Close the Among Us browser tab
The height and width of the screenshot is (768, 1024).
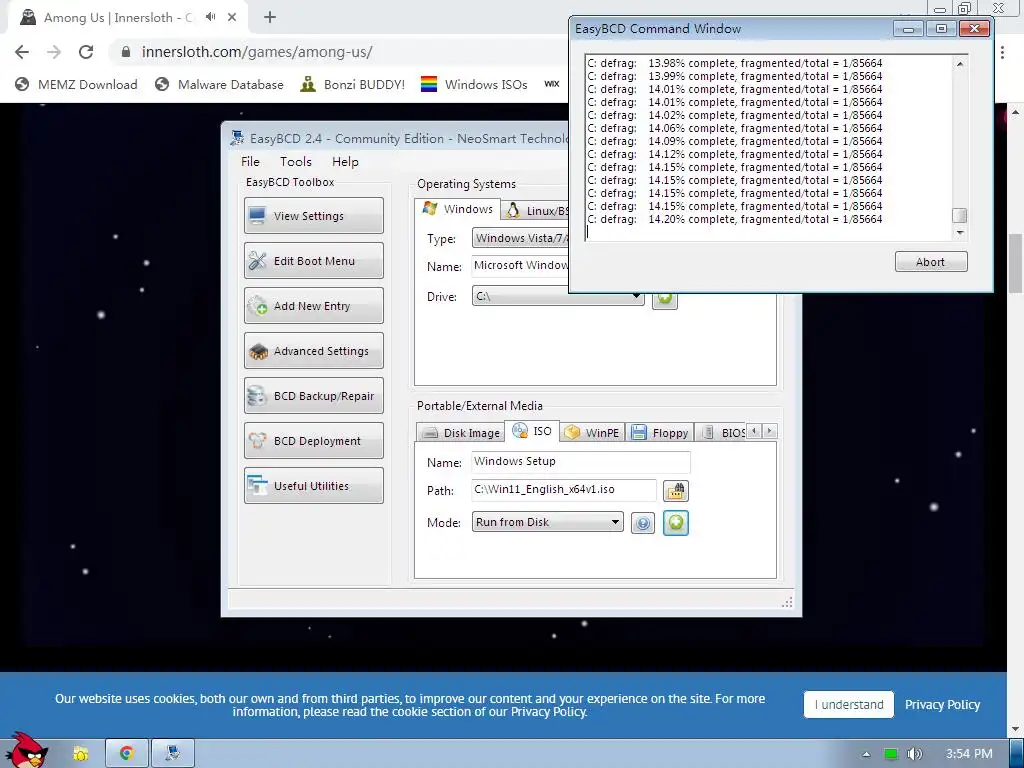[x=232, y=18]
